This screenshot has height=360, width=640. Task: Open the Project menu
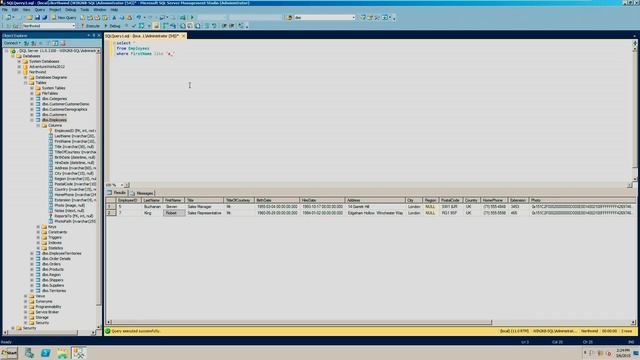(55, 9)
